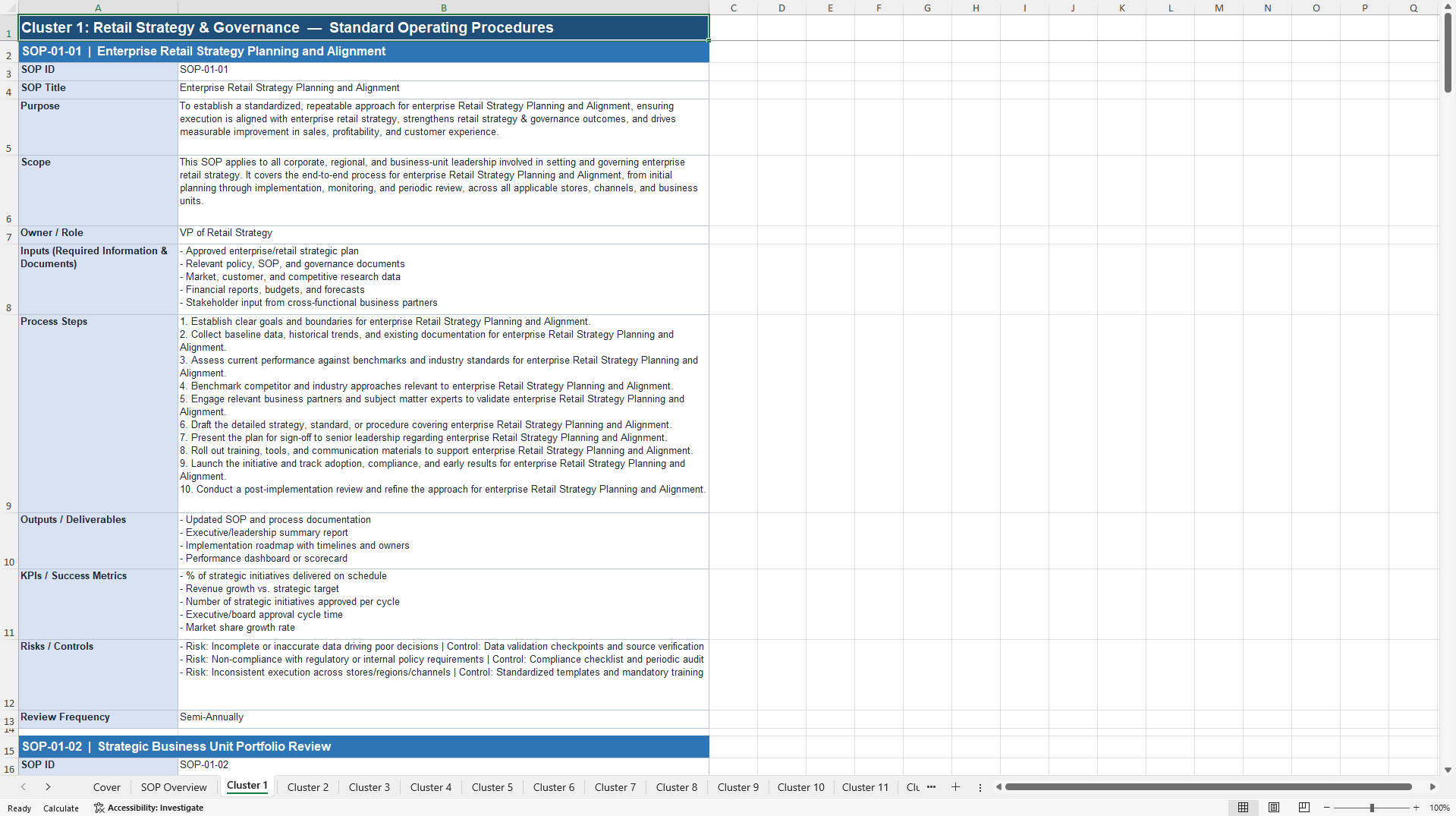Select row 1 header
Viewport: 1456px width, 816px height.
coord(9,27)
